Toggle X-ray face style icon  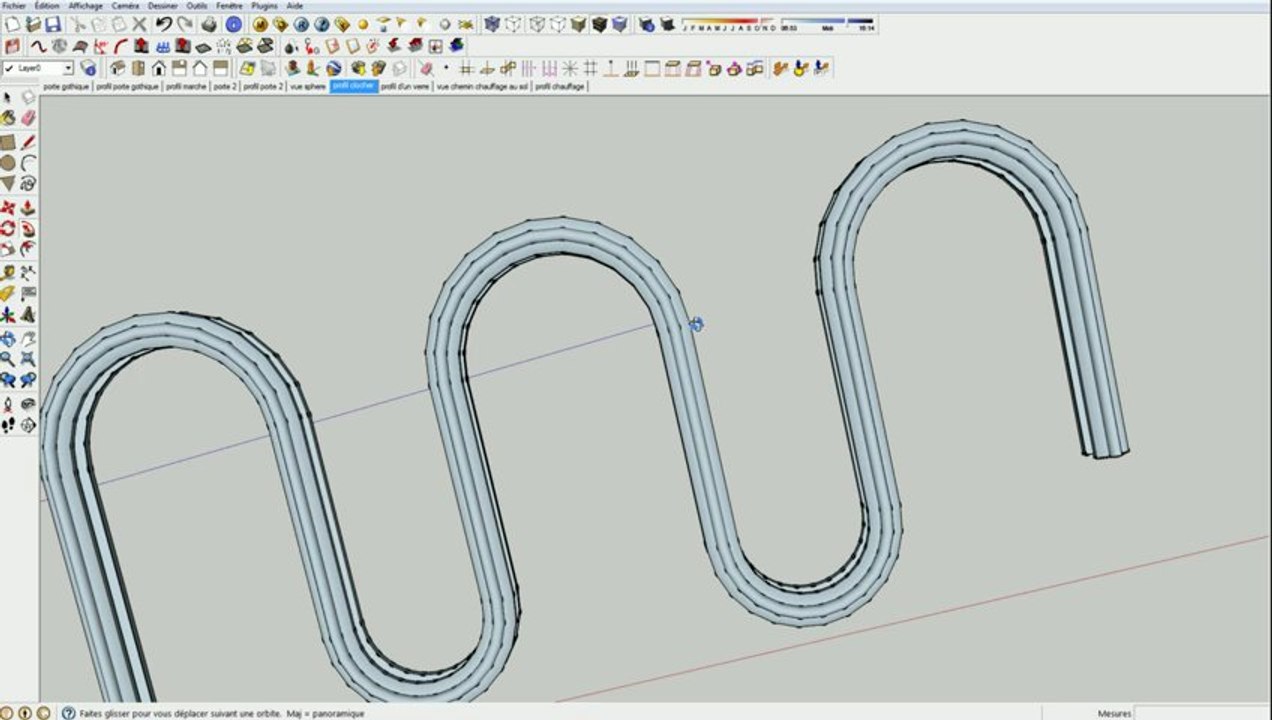click(x=492, y=24)
